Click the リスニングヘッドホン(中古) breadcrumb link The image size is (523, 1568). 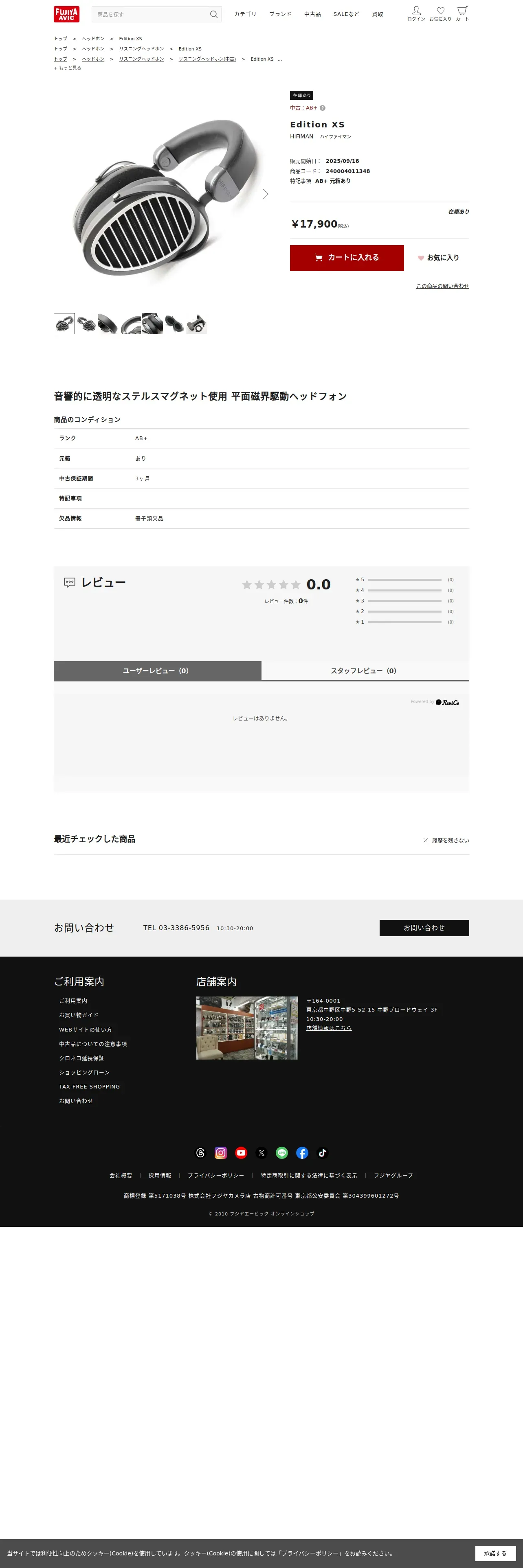click(x=207, y=59)
